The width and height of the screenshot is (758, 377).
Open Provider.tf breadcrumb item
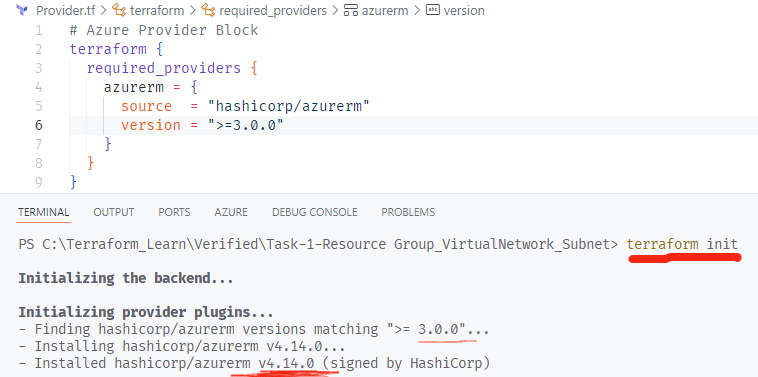pos(65,10)
